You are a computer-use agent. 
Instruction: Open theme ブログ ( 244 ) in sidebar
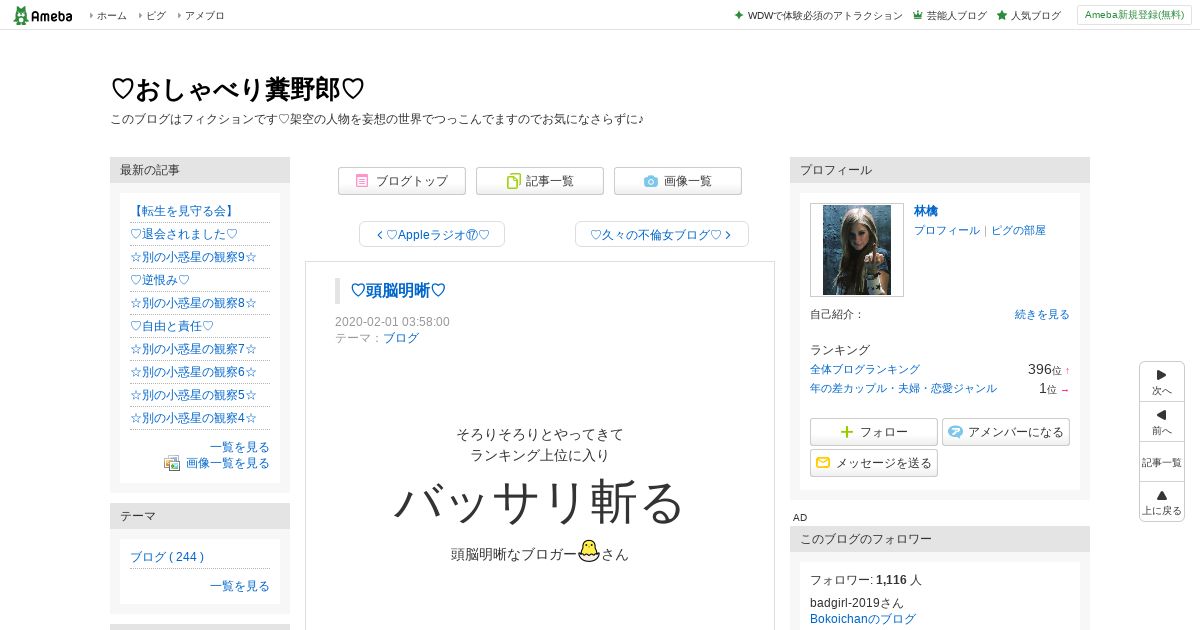(x=167, y=557)
